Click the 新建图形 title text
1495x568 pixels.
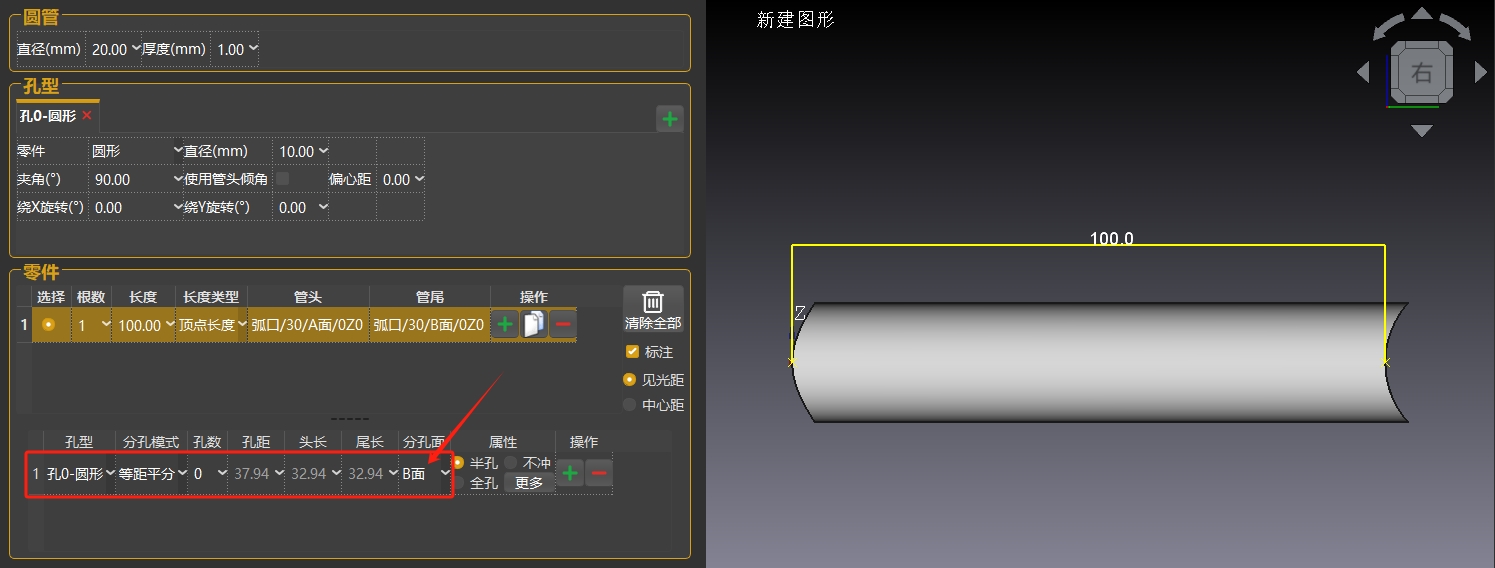[795, 19]
